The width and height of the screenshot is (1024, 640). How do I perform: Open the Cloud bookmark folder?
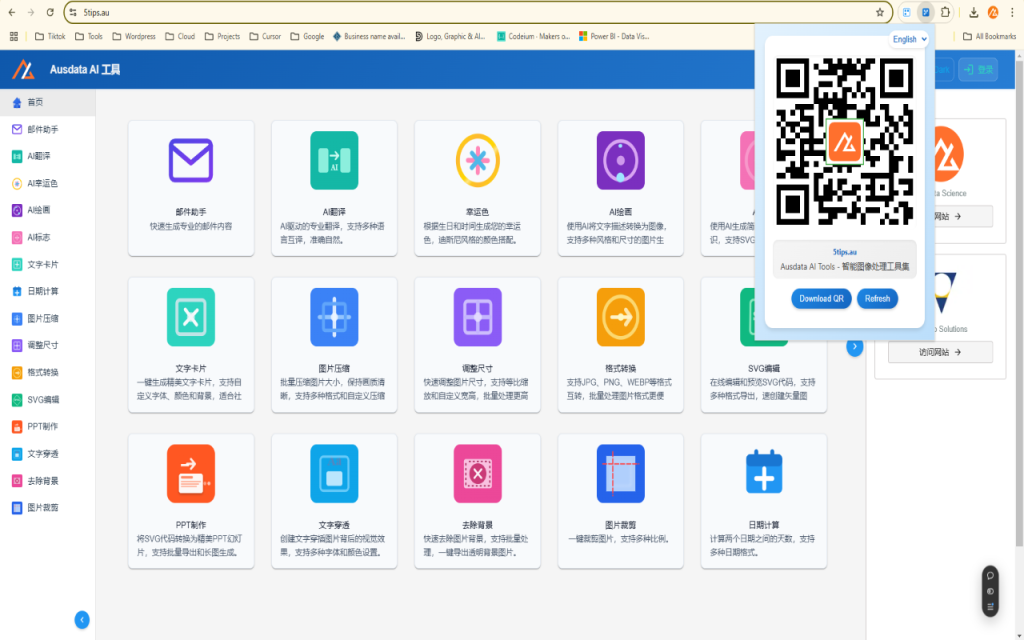pyautogui.click(x=180, y=37)
